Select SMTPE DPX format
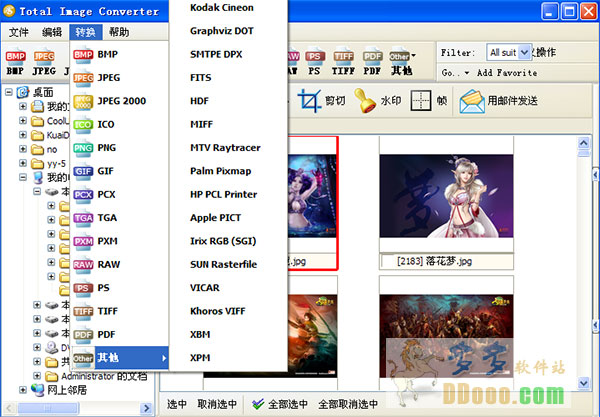 pos(228,54)
